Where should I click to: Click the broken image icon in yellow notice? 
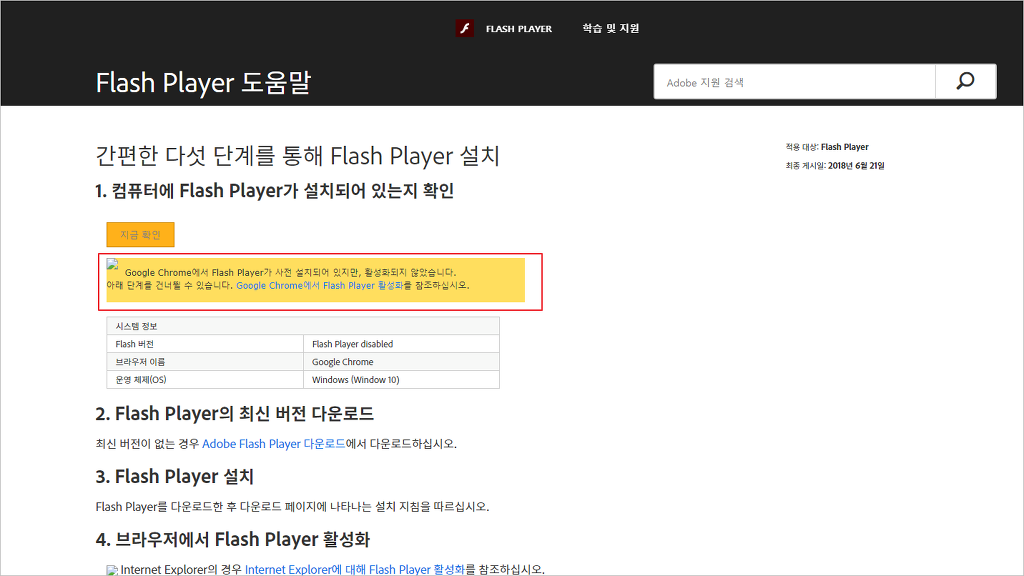click(112, 264)
